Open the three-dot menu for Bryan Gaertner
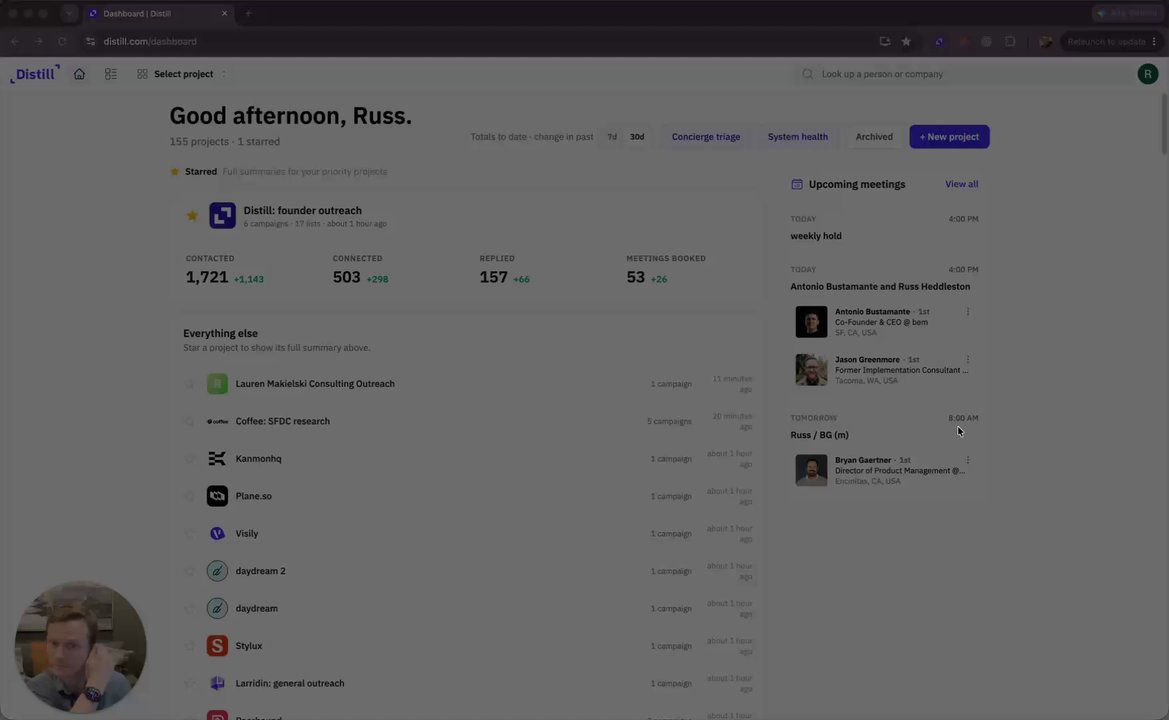Screen dimensions: 1169x720 [x=968, y=460]
